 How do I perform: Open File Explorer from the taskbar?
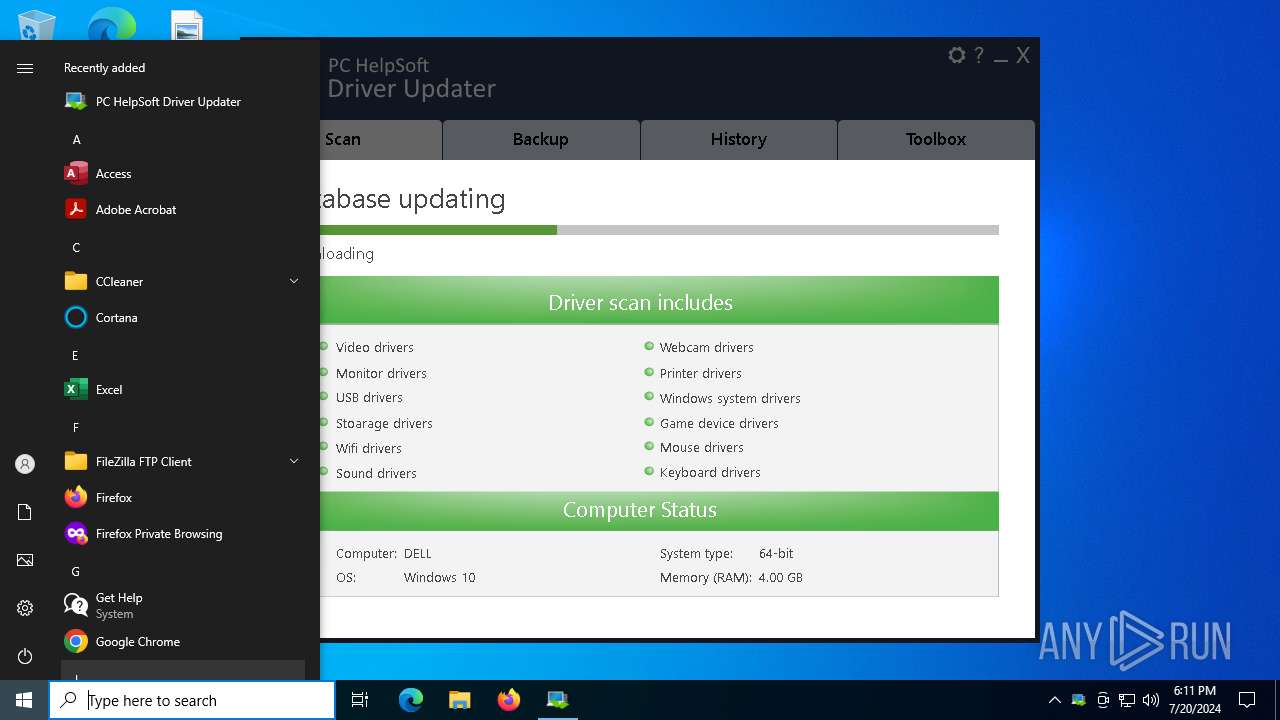460,700
